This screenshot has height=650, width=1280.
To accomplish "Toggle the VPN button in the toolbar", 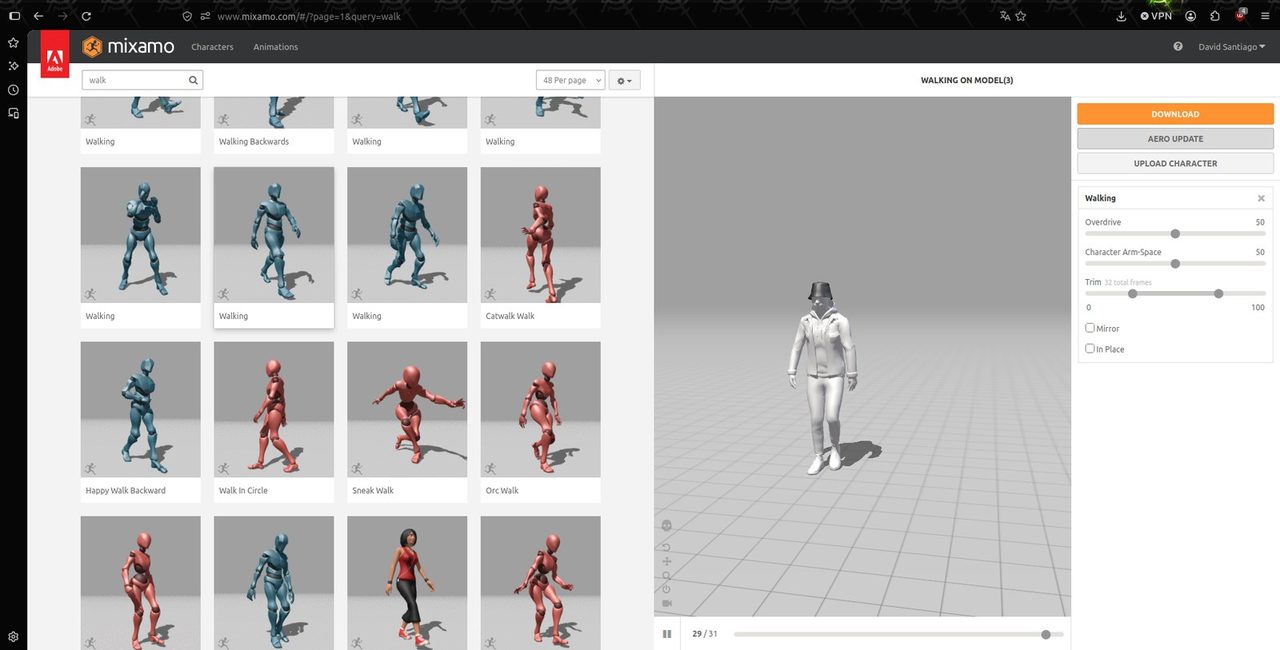I will point(1156,16).
